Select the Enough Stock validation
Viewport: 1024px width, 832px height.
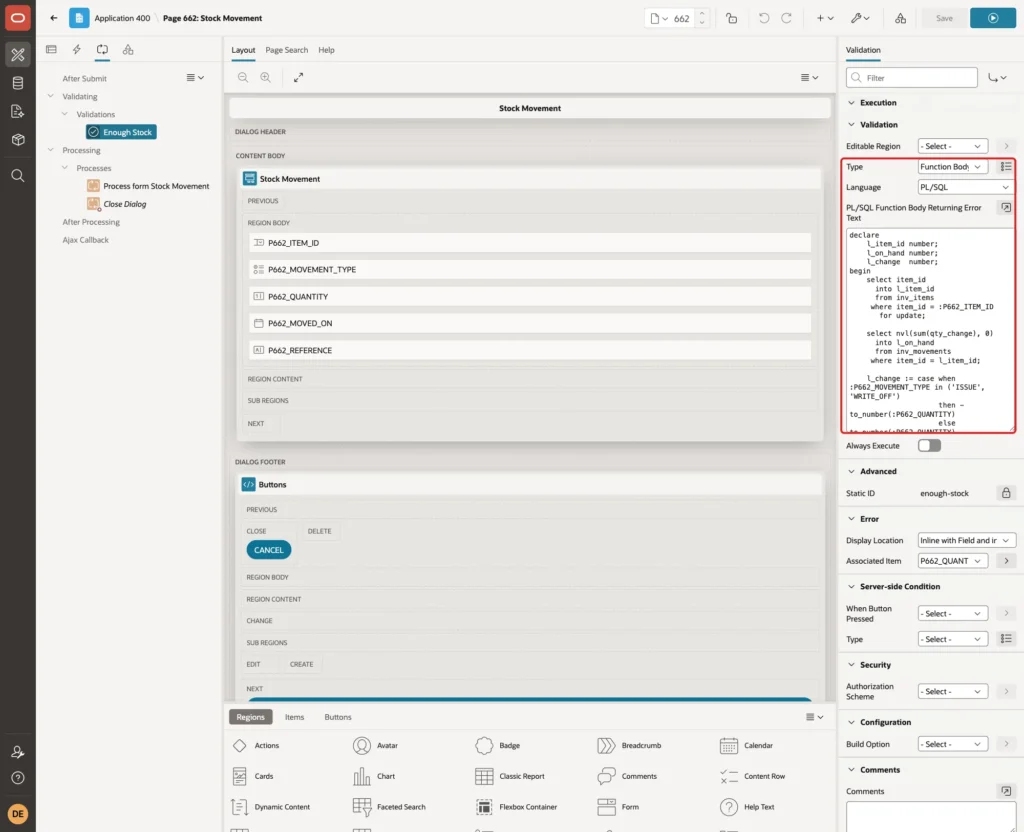pos(121,132)
